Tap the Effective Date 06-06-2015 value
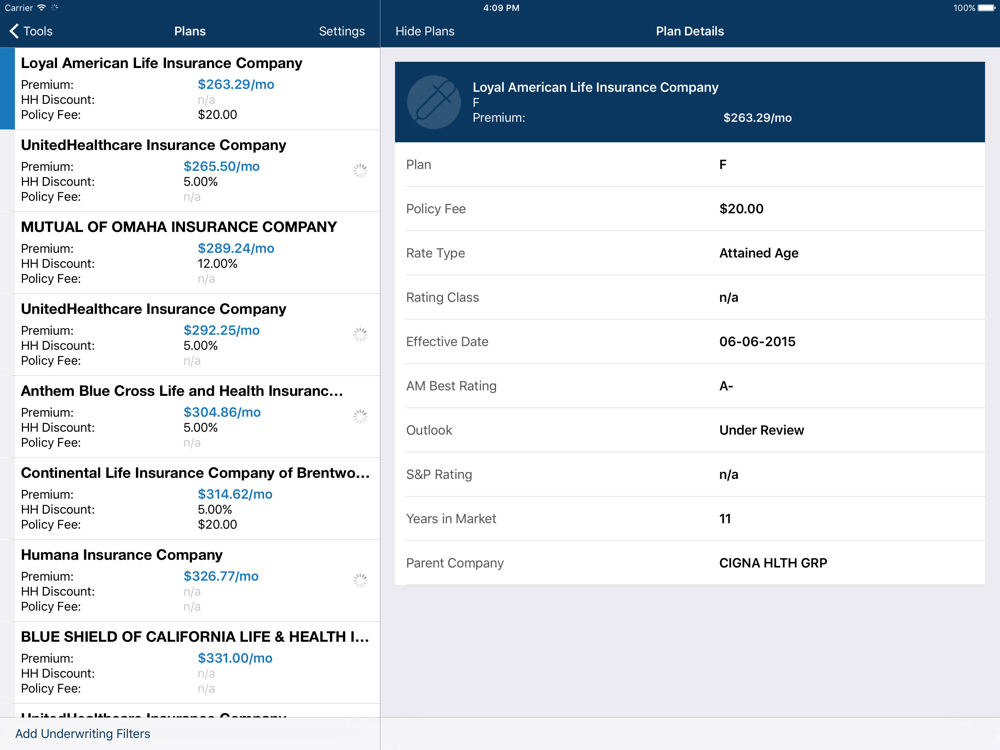Image resolution: width=1000 pixels, height=750 pixels. click(757, 342)
